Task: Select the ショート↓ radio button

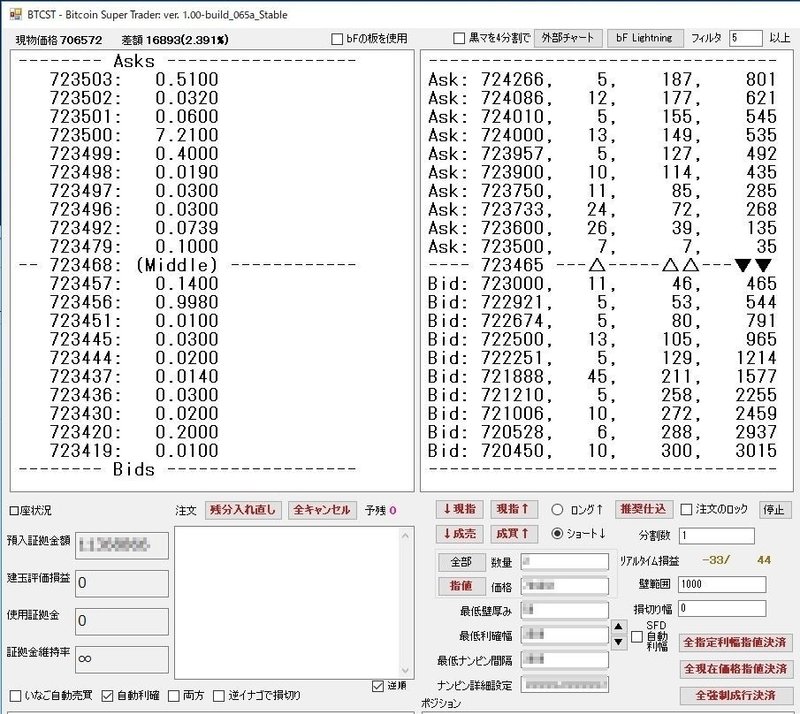Action: pyautogui.click(x=558, y=533)
